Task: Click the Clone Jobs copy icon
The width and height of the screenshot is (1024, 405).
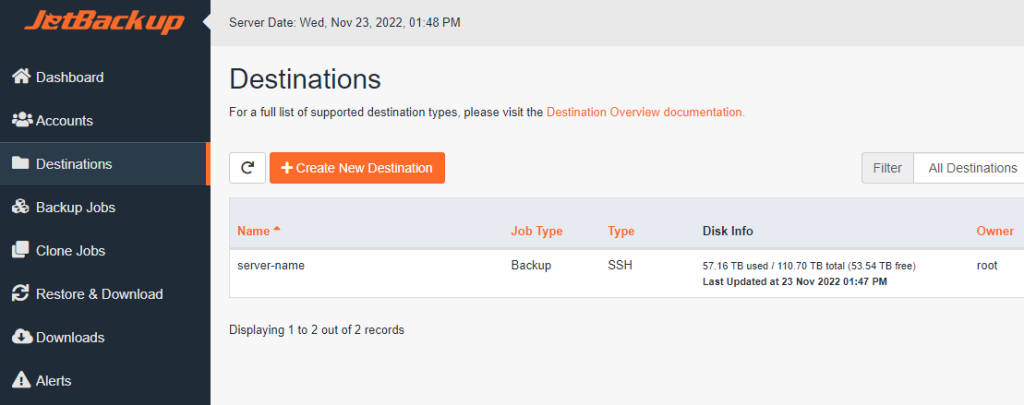Action: 21,250
